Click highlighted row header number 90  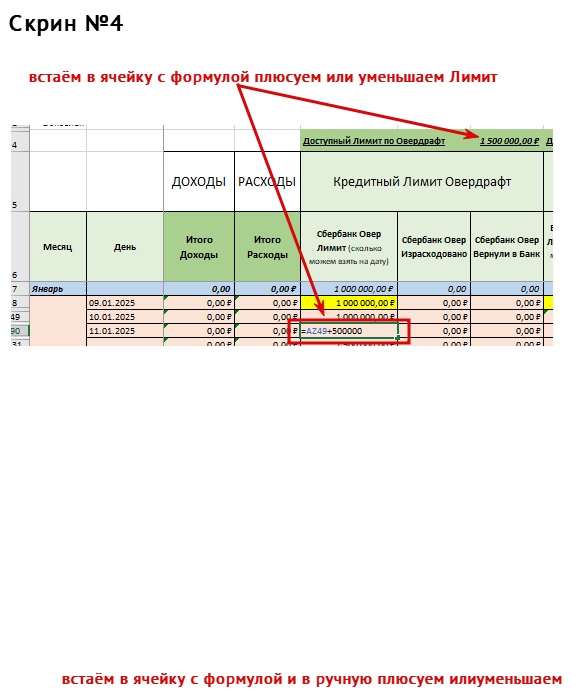pos(20,331)
